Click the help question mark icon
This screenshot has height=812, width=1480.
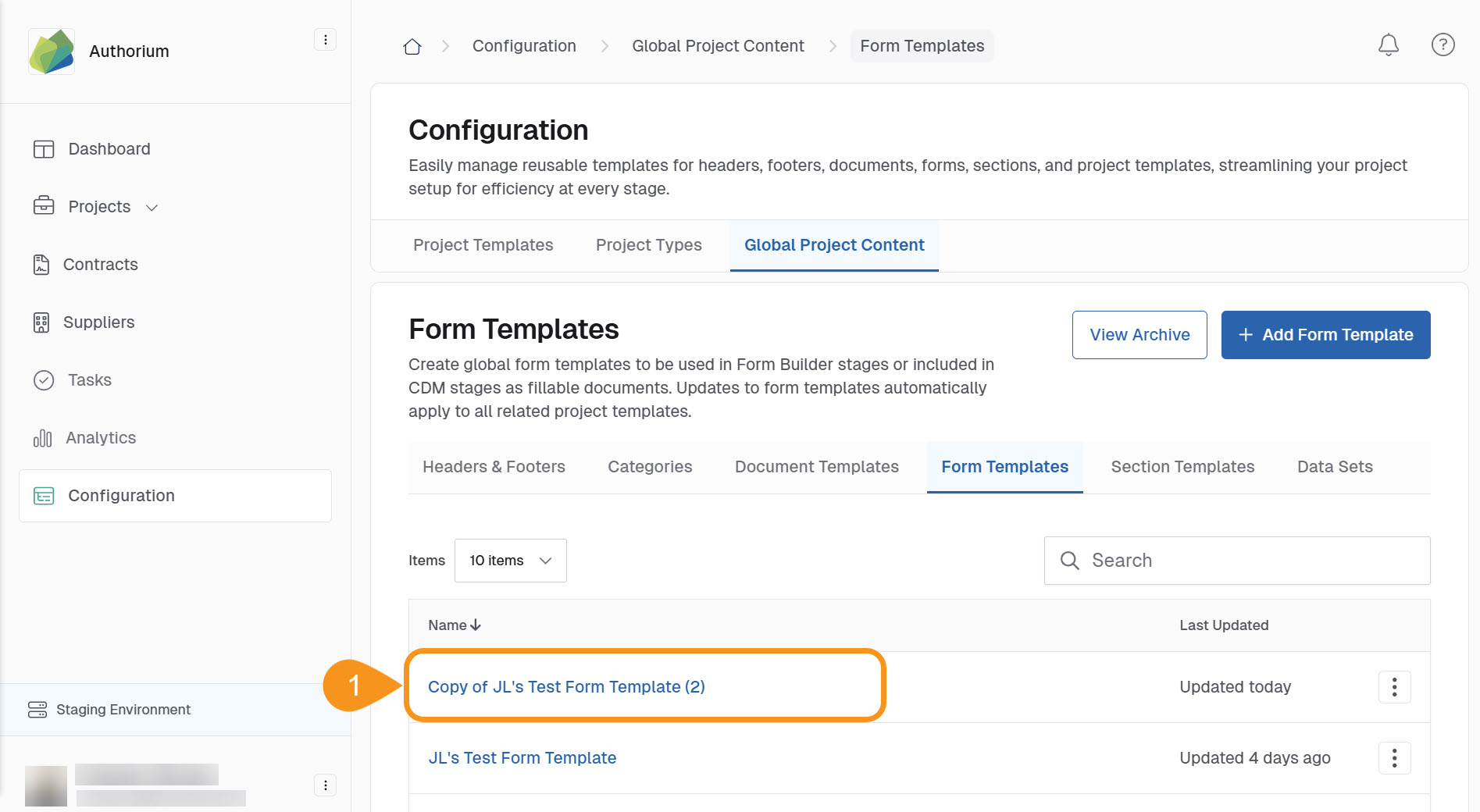click(x=1443, y=45)
